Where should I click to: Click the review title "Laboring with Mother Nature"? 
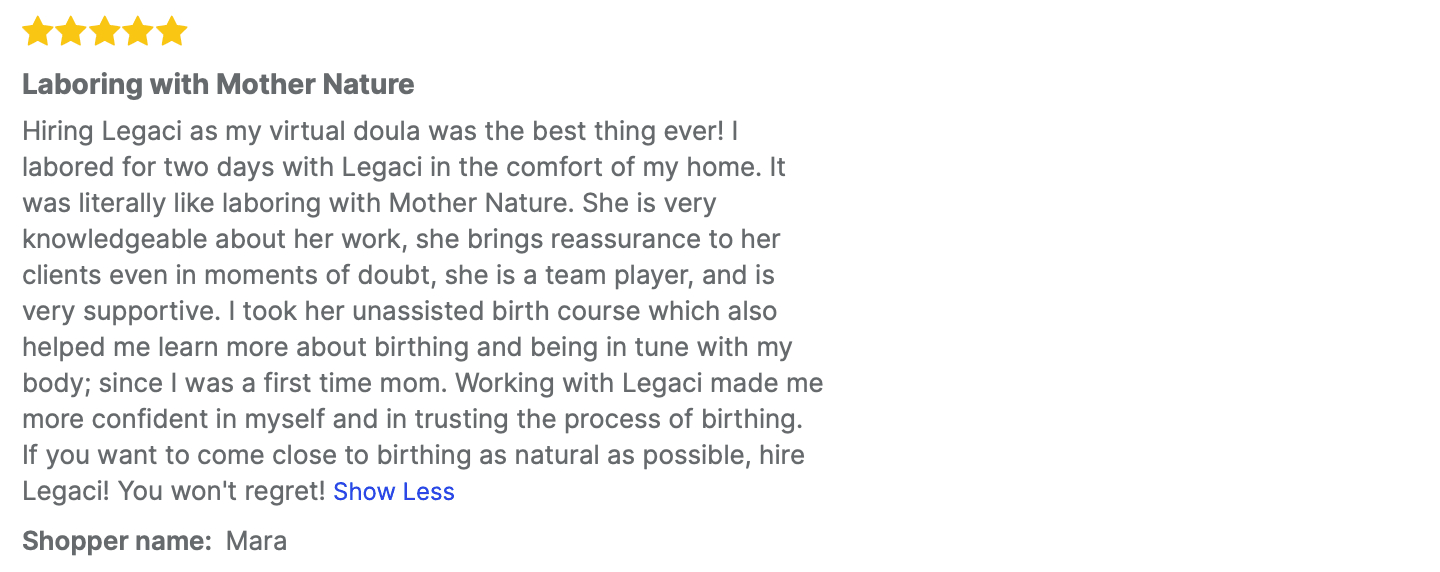(x=218, y=84)
